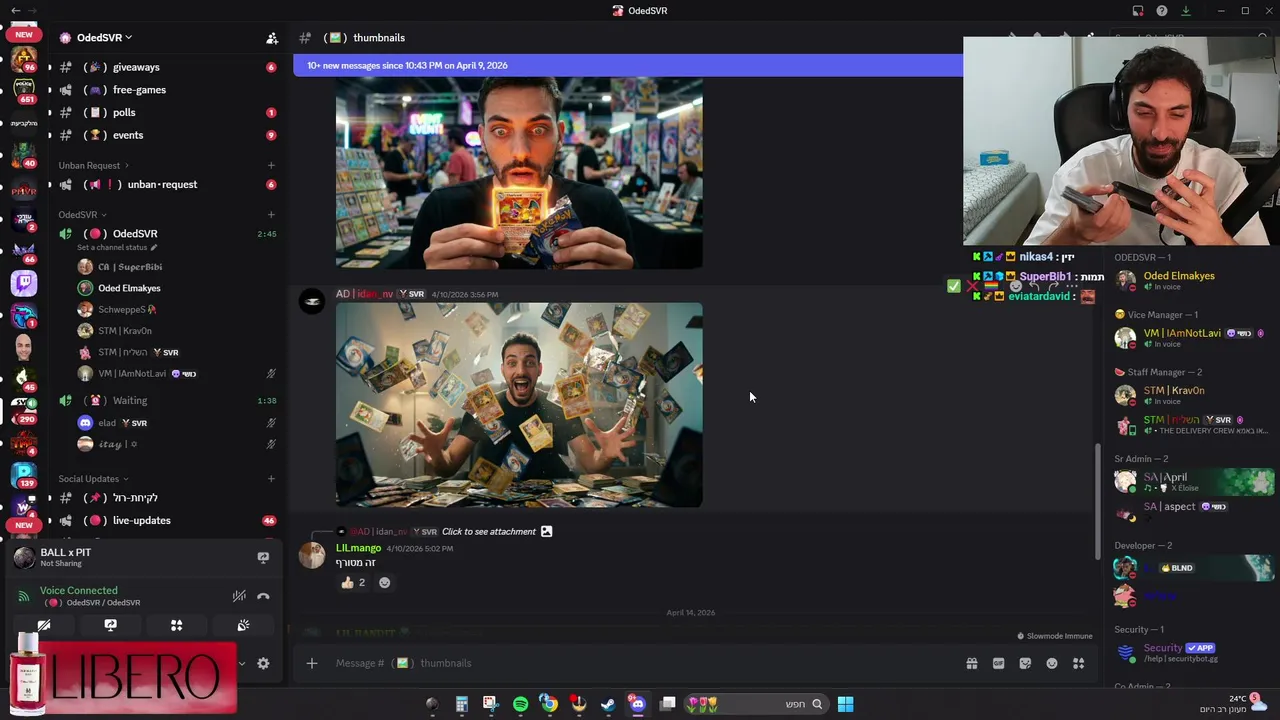Viewport: 1280px width, 720px height.
Task: Toggle the thumbs-up reaction on LiLmango's message
Action: pyautogui.click(x=353, y=583)
